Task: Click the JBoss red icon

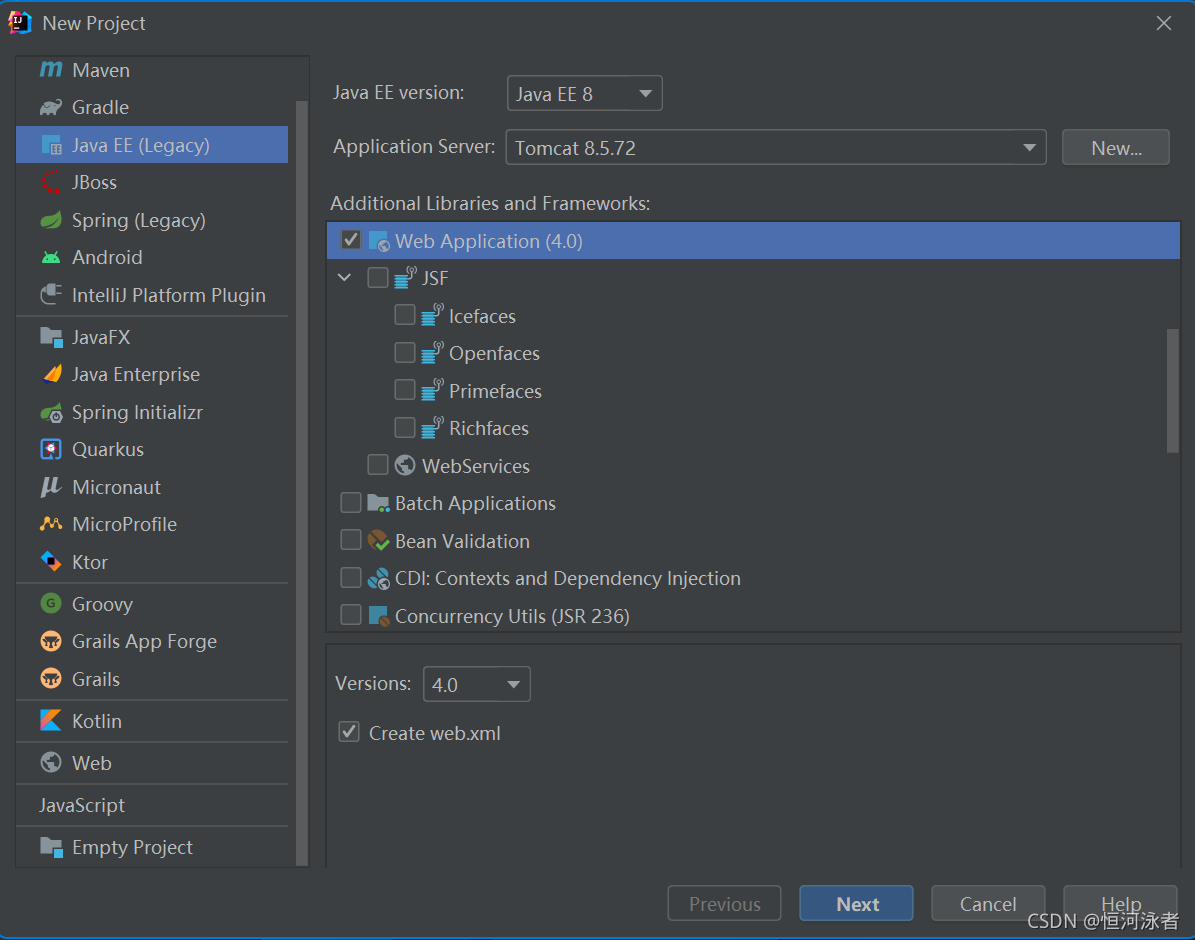Action: click(51, 182)
